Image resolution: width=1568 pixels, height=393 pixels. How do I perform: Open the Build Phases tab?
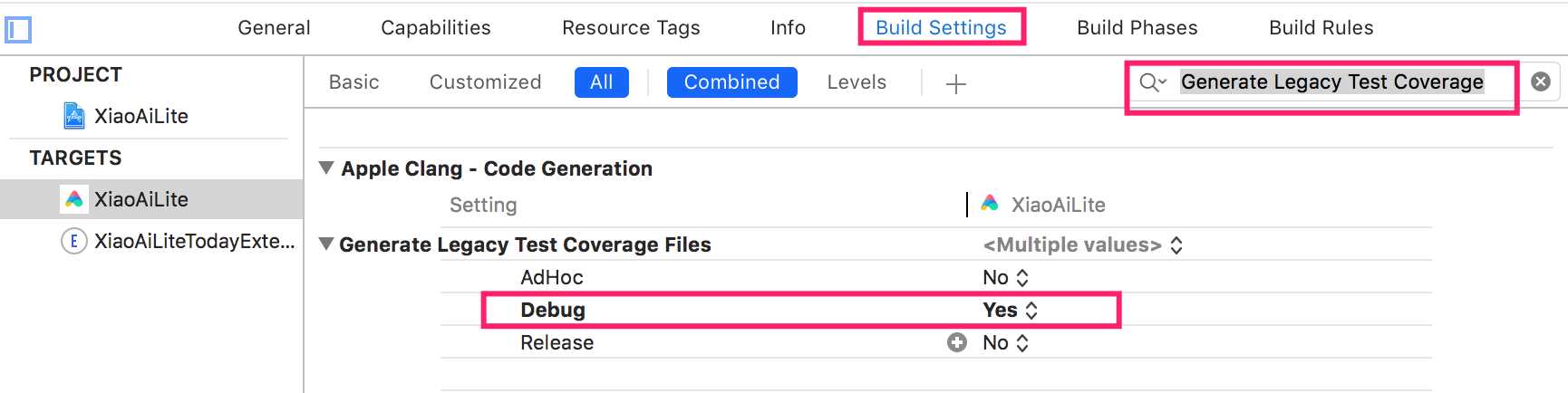coord(1137,28)
